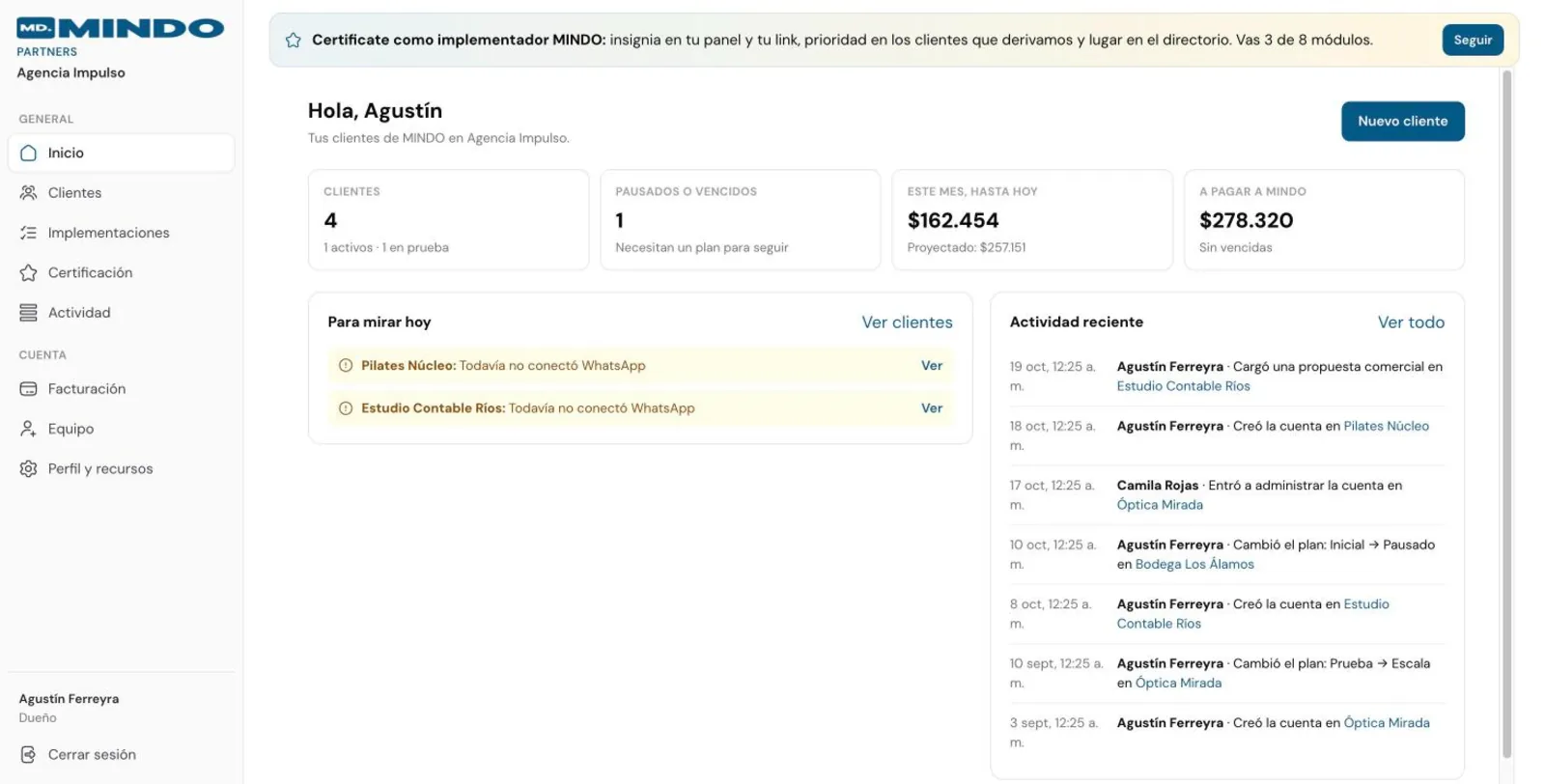The width and height of the screenshot is (1545, 784).
Task: Click the $162.454 monthly total
Action: click(953, 220)
